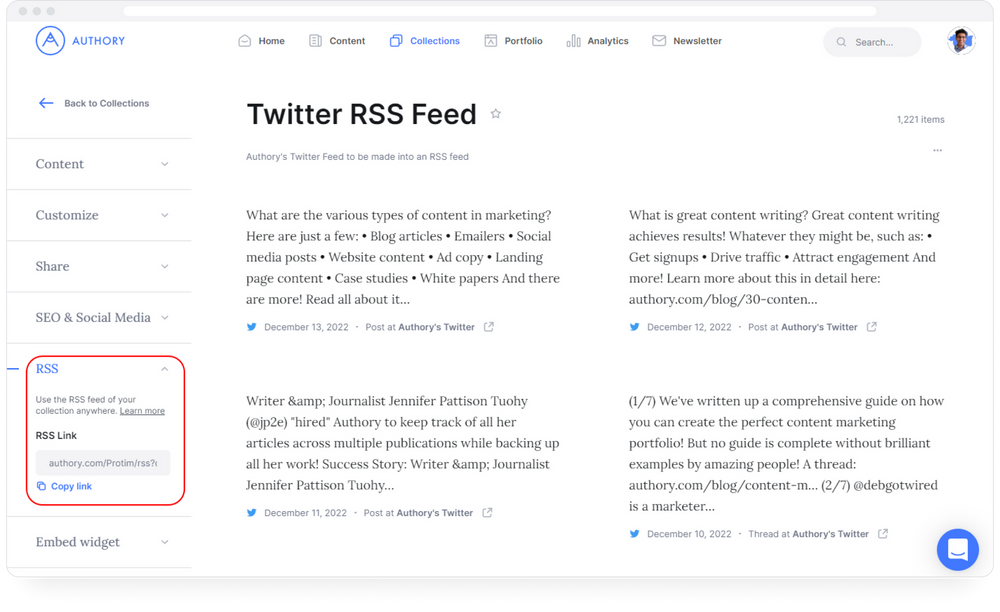Click the user profile avatar
This screenshot has height=612, width=1000.
(961, 41)
